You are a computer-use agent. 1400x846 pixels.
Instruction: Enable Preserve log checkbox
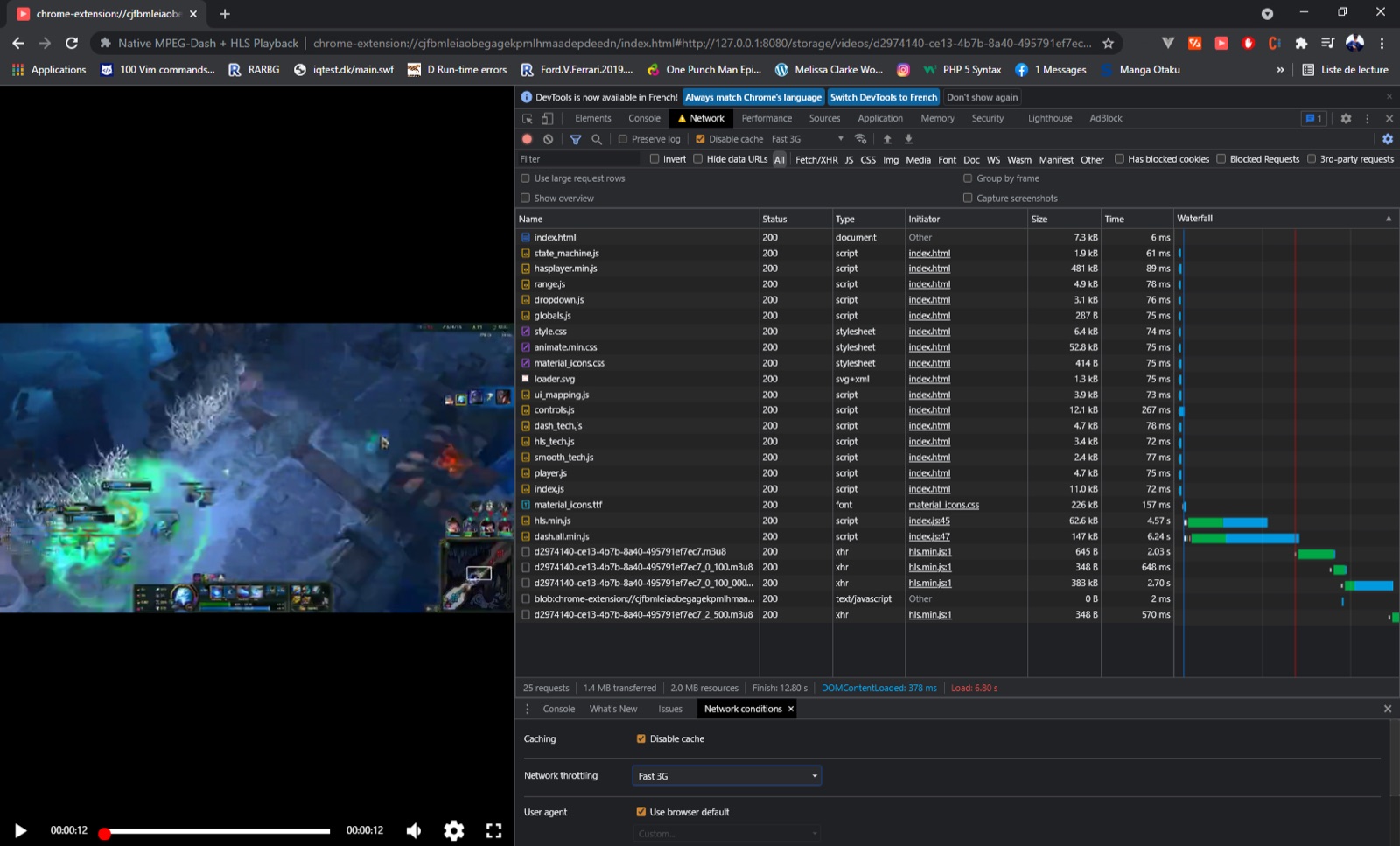[x=623, y=139]
